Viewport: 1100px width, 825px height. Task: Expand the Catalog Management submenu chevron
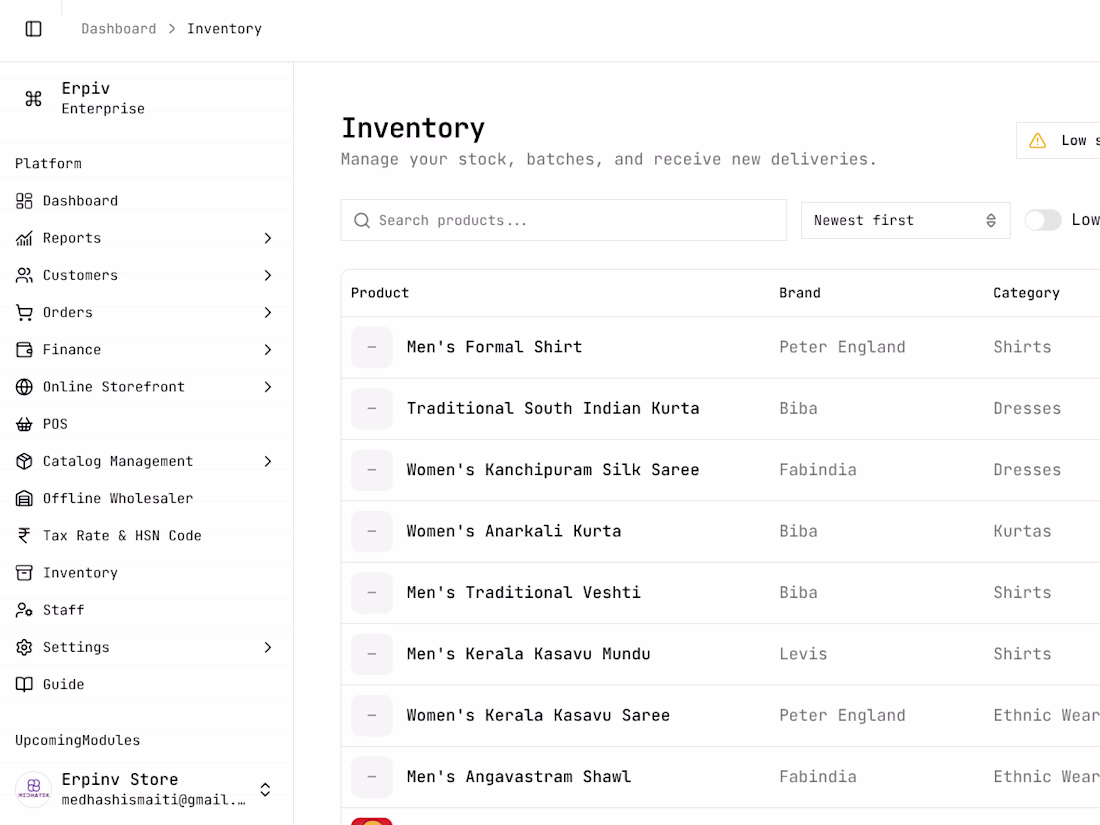(267, 461)
